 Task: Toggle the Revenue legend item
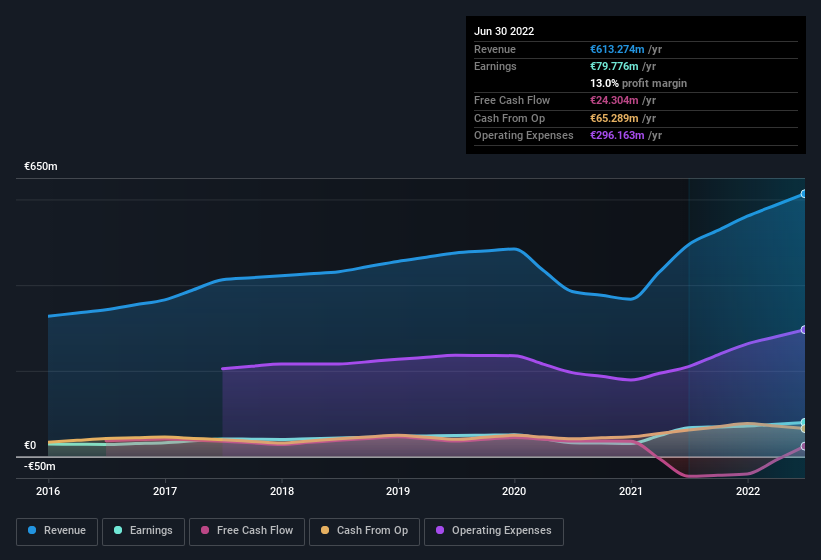57,531
